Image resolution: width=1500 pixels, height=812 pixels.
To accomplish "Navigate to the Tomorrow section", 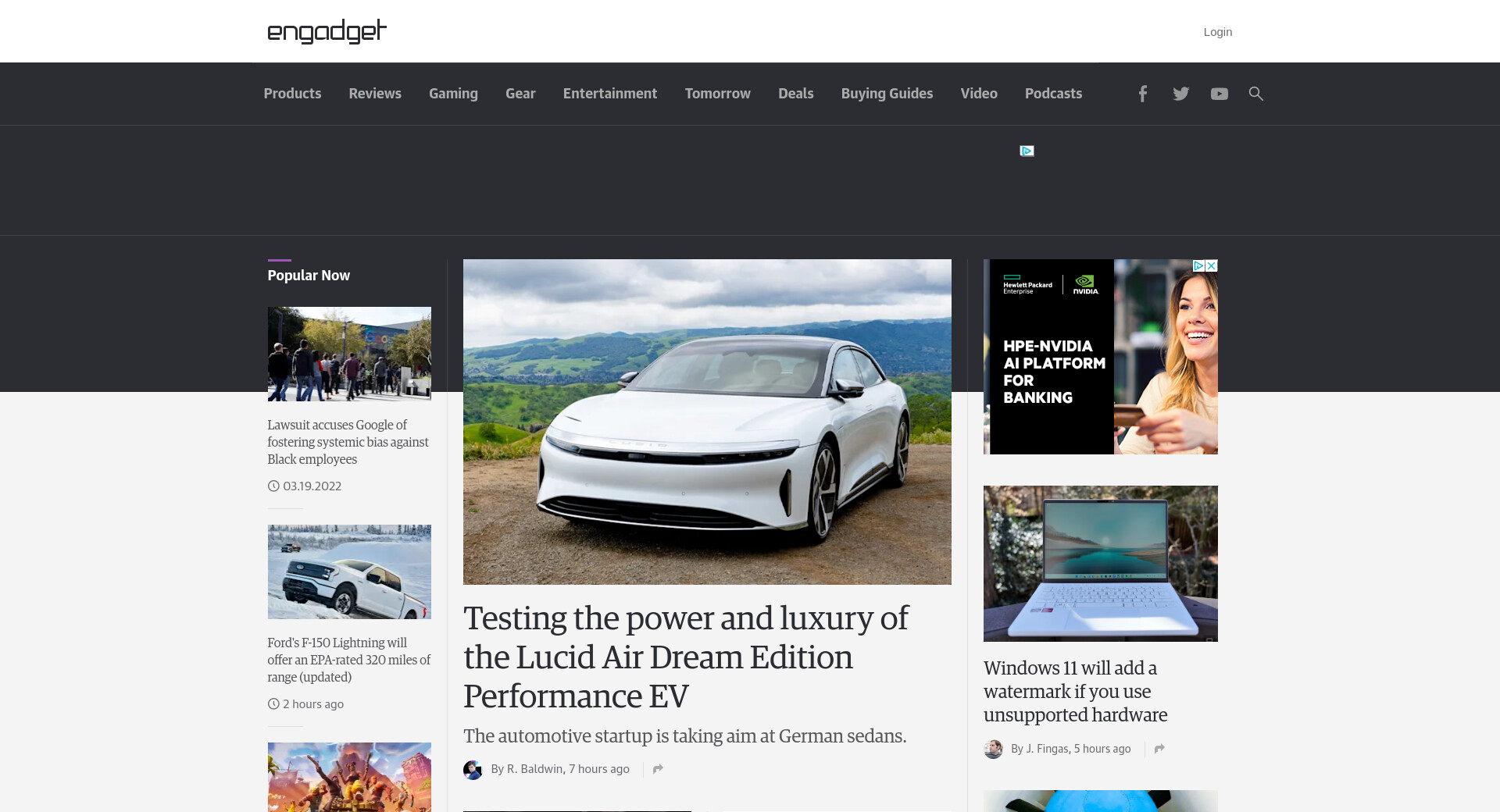I will coord(718,94).
